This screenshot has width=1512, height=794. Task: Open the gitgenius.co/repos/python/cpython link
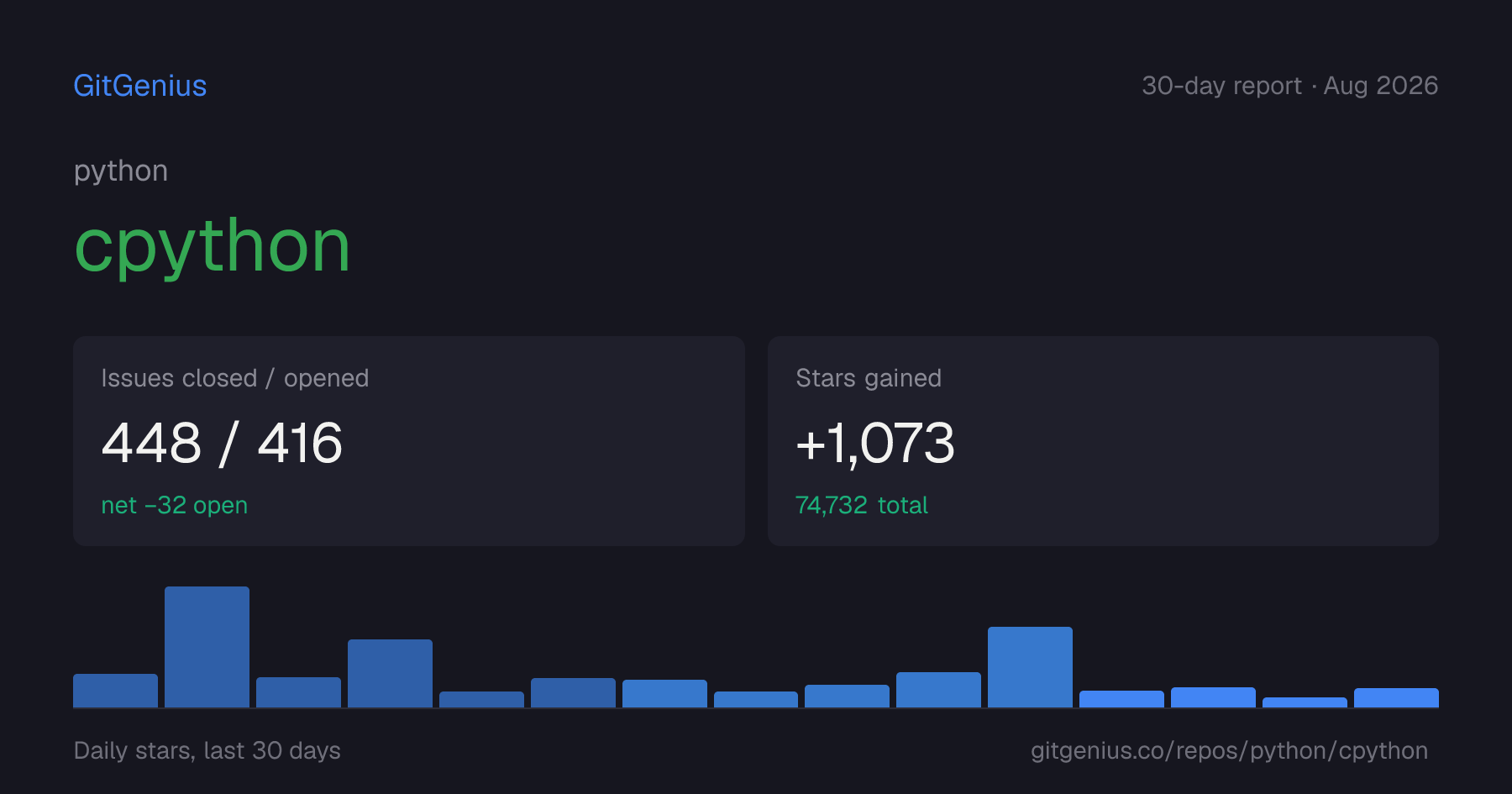tap(1229, 750)
